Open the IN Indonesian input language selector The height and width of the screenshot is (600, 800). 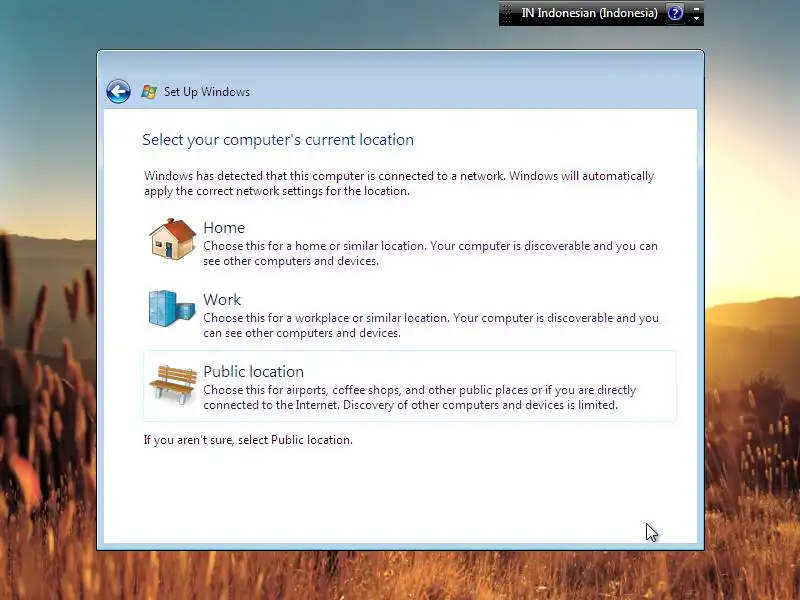589,13
